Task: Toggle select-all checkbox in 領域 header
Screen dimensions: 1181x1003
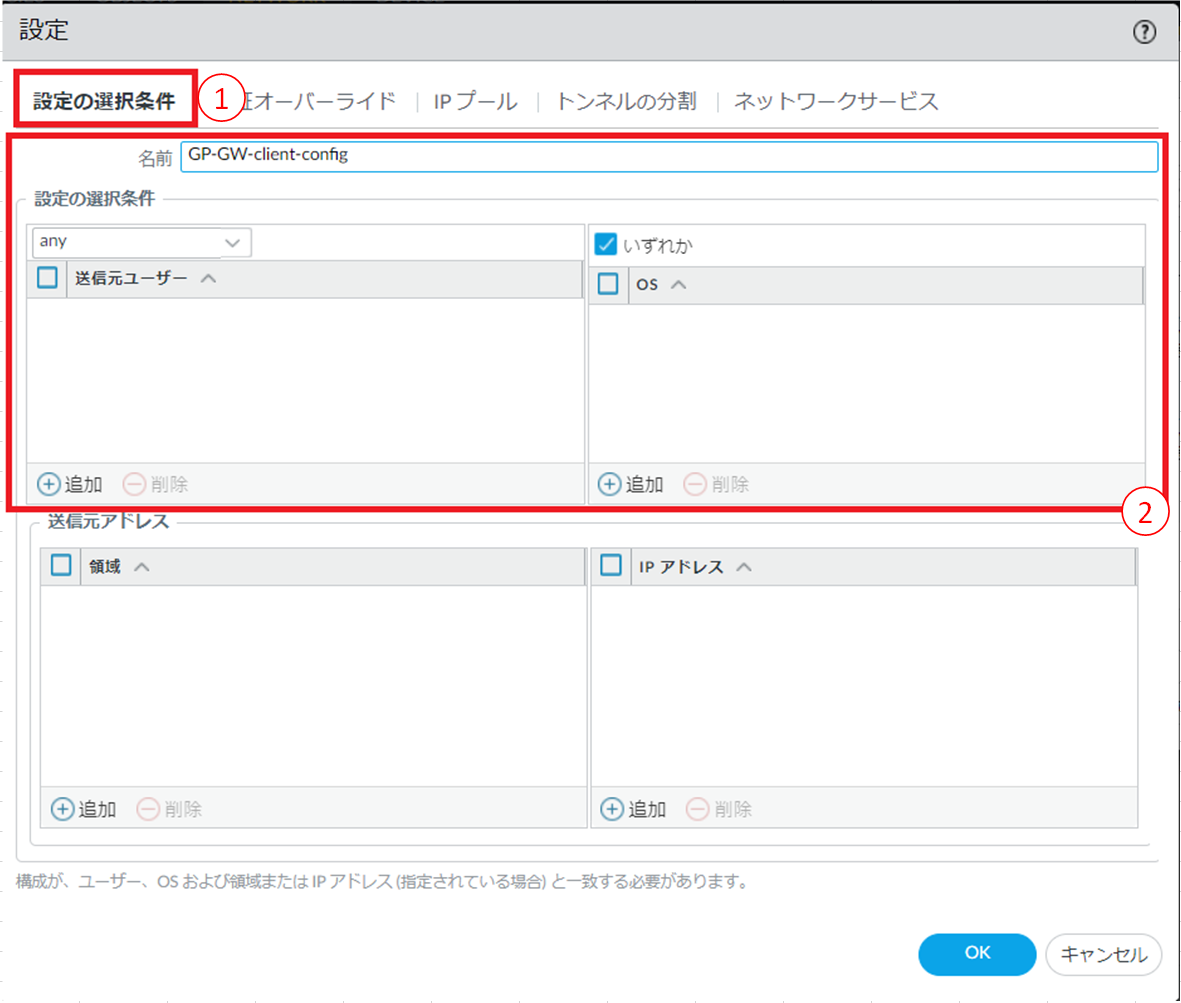Action: pos(61,566)
